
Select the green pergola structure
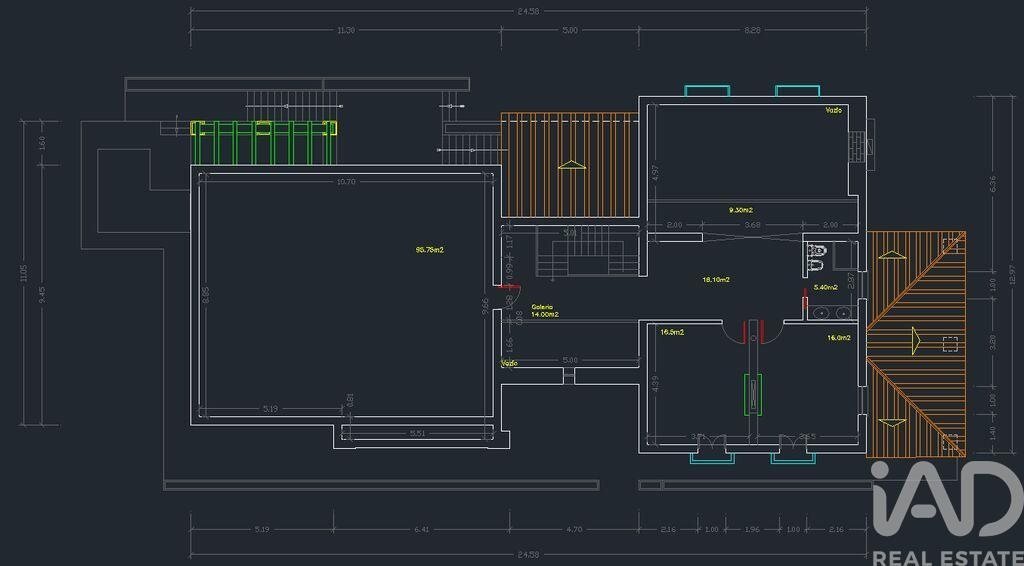pyautogui.click(x=263, y=142)
